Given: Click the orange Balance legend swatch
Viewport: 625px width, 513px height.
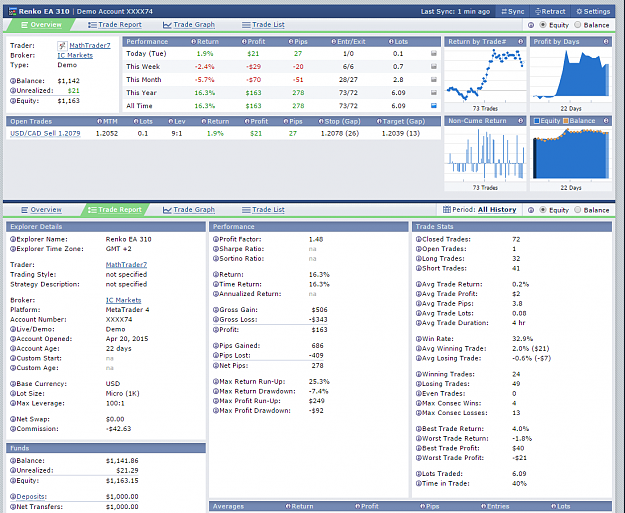Looking at the screenshot, I should tap(566, 121).
